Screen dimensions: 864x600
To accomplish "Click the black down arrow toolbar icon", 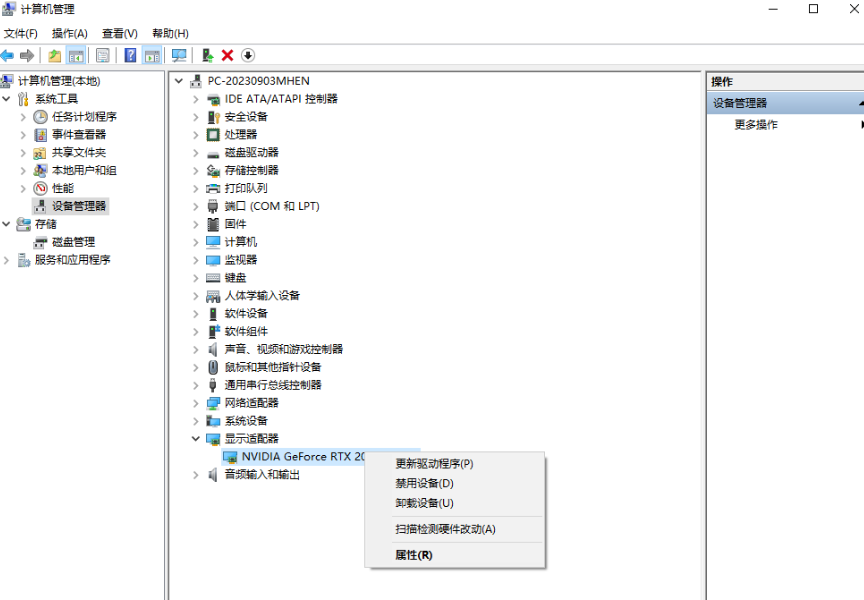I will click(x=248, y=55).
